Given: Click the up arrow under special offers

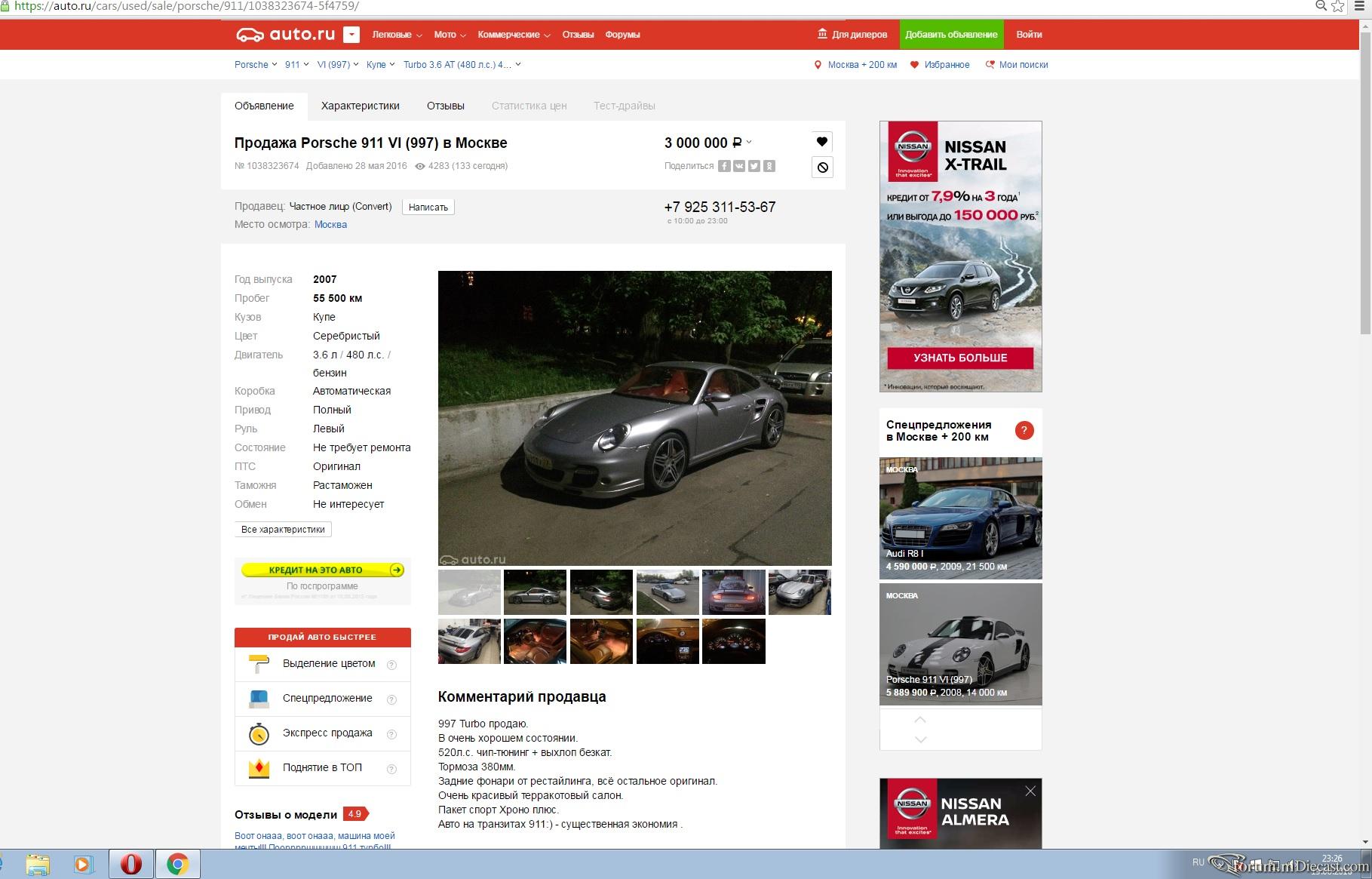Looking at the screenshot, I should tap(920, 720).
